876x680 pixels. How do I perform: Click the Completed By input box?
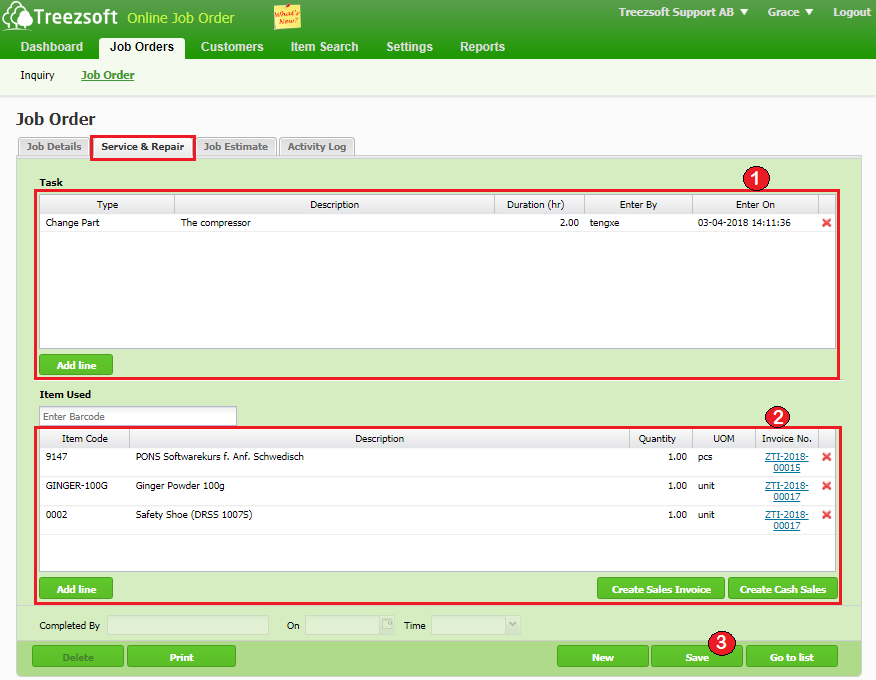click(187, 624)
